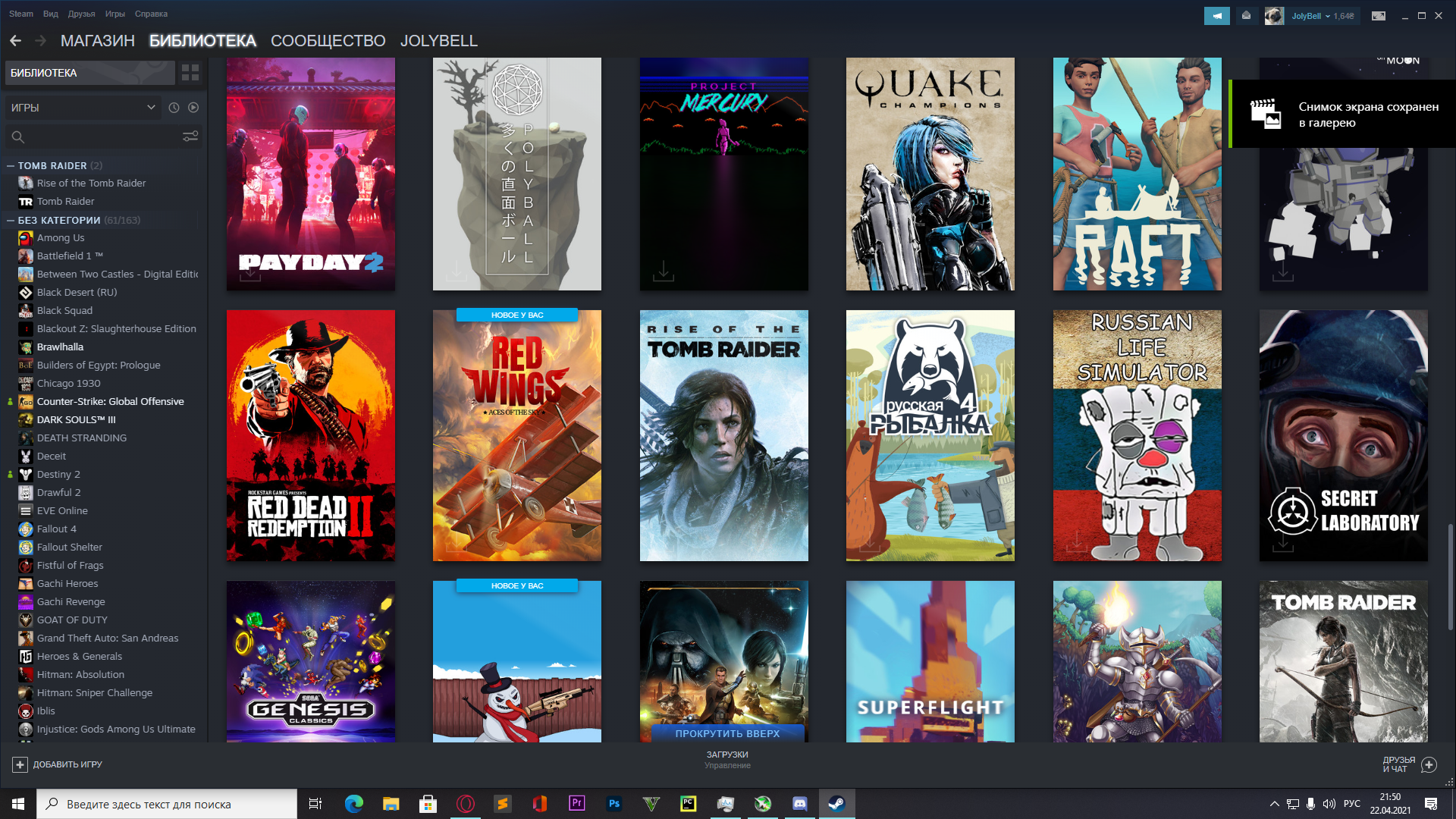Filter ready-to-play games via play icon
The width and height of the screenshot is (1456, 819).
coord(193,108)
